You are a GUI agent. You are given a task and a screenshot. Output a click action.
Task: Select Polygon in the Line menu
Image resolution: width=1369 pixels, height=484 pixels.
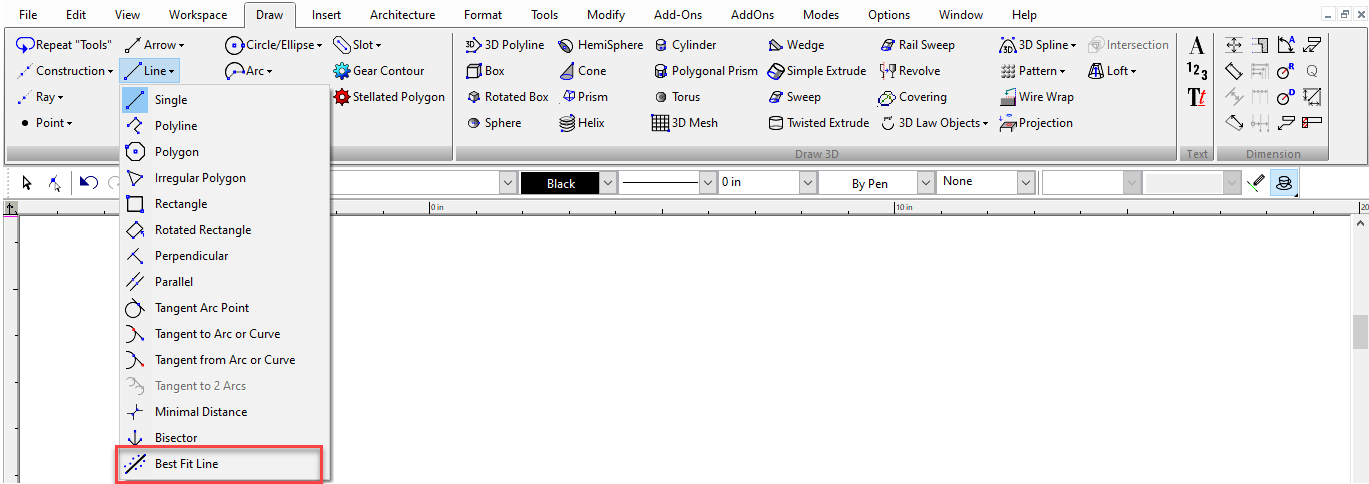224,152
